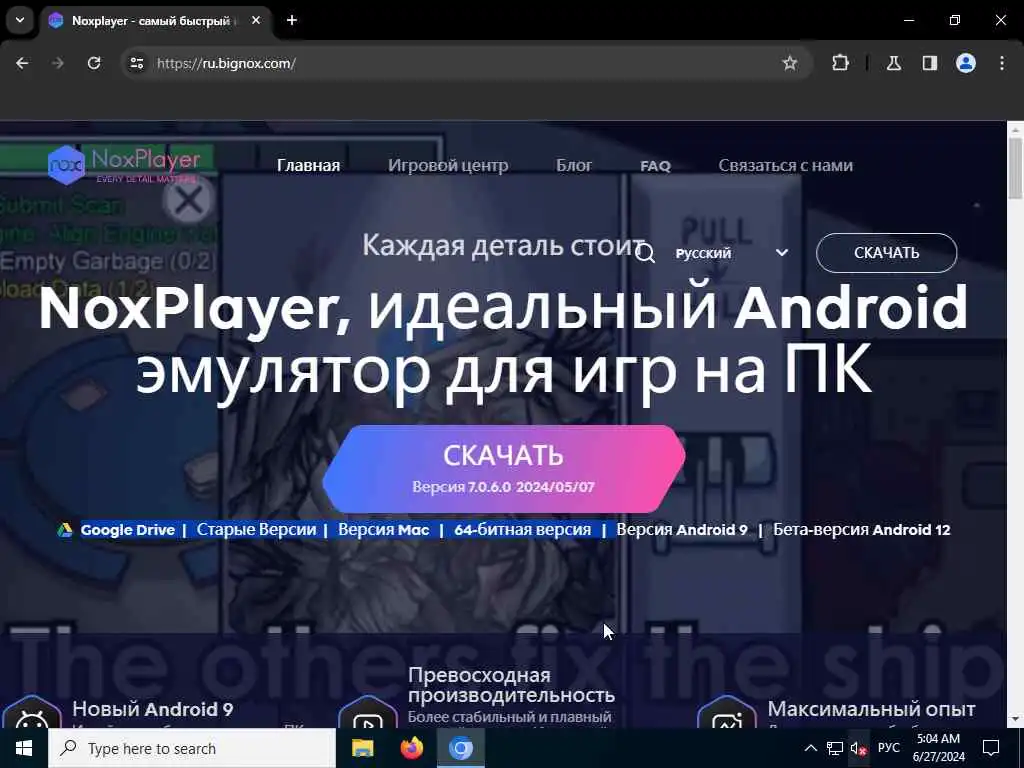Open the Windows Start menu
This screenshot has height=768, width=1024.
(x=24, y=748)
